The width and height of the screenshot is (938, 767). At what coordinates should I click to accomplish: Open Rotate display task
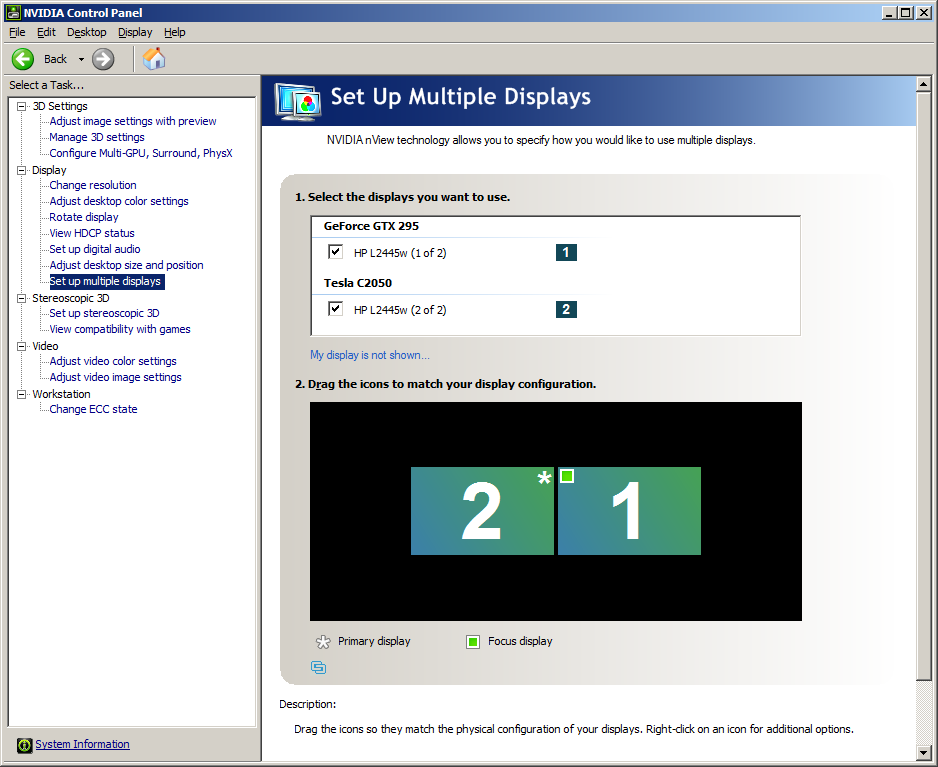(84, 217)
